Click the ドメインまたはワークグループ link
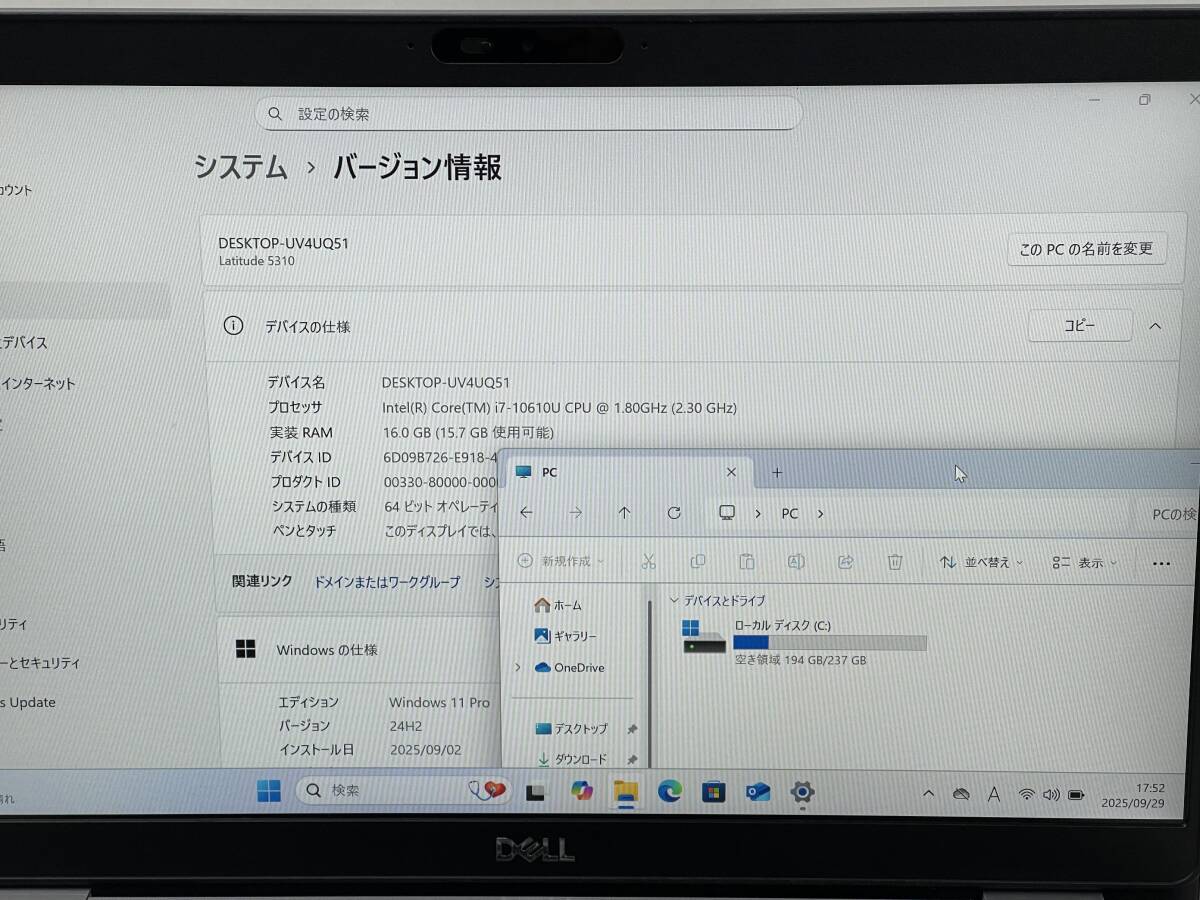The image size is (1200, 900). tap(386, 582)
